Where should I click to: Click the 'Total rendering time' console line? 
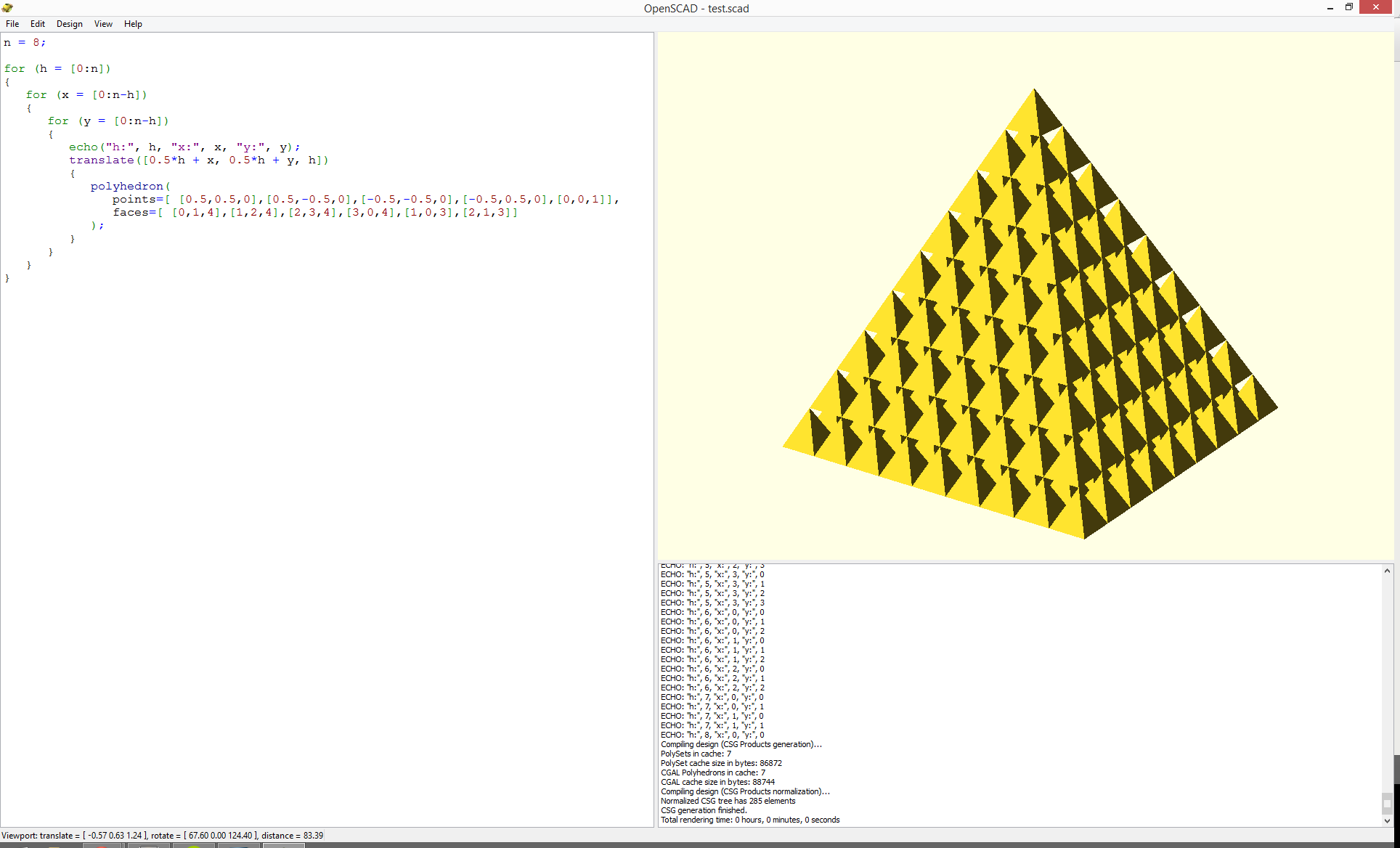click(749, 820)
